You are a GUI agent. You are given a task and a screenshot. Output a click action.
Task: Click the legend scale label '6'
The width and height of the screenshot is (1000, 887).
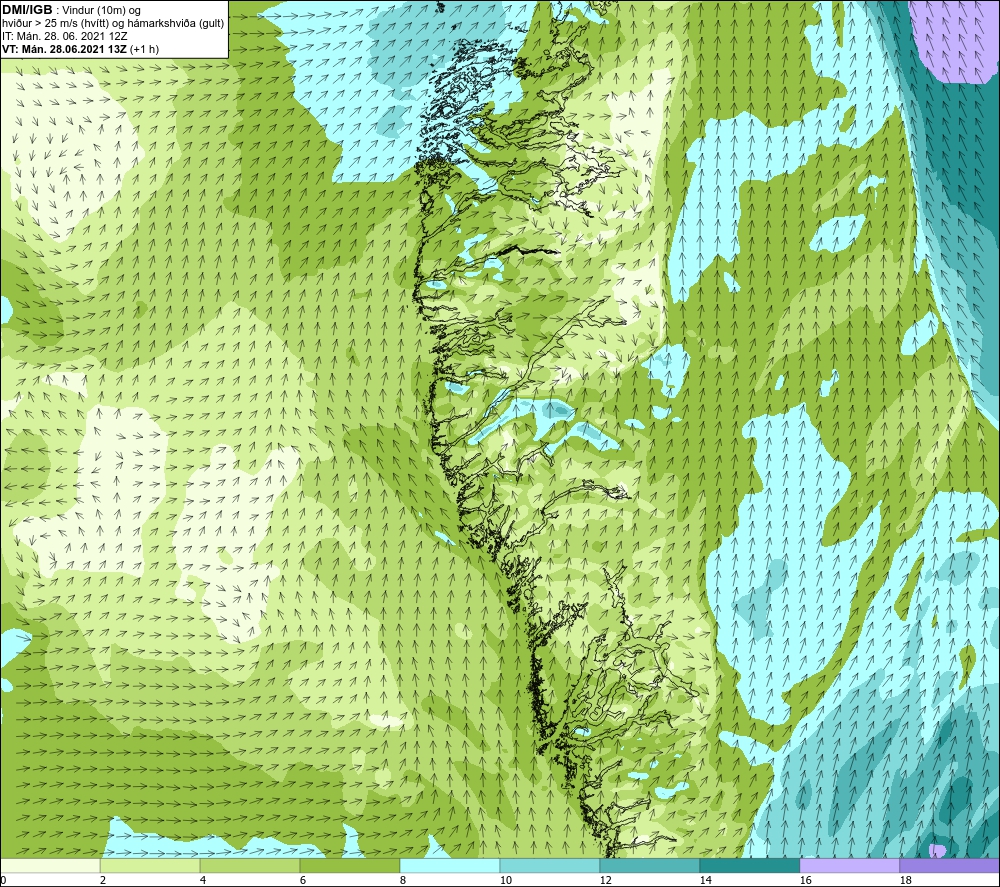(x=302, y=880)
